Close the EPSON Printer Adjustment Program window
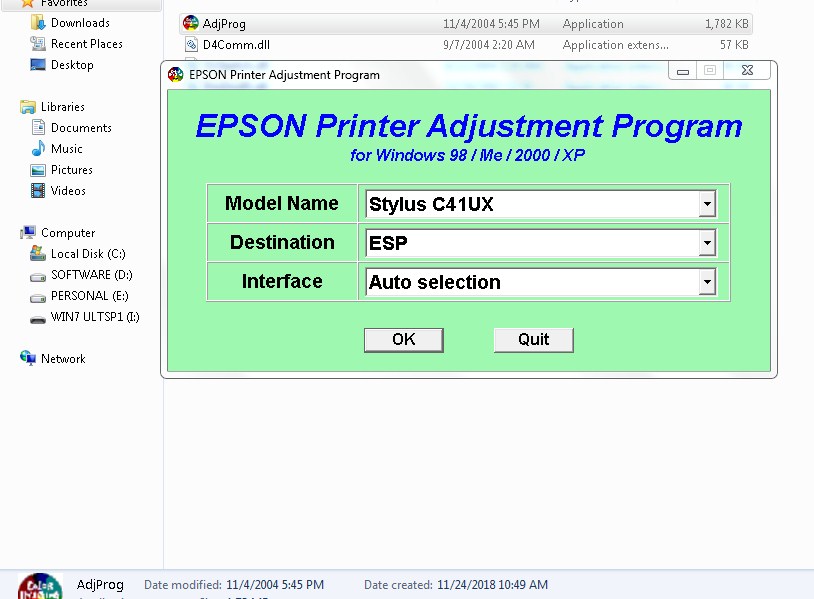 [x=747, y=70]
